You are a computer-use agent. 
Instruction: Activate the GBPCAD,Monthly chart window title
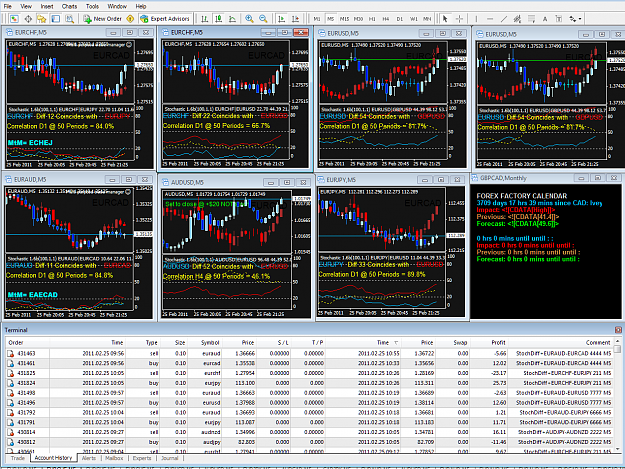[x=503, y=178]
